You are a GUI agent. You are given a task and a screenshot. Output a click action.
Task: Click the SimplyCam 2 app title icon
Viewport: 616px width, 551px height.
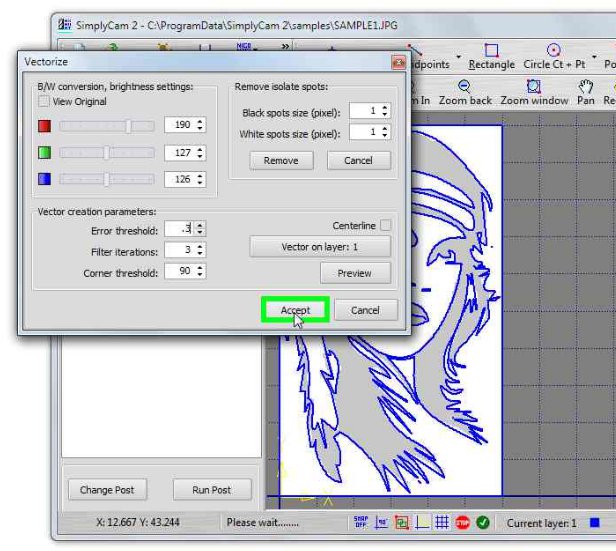[65, 24]
